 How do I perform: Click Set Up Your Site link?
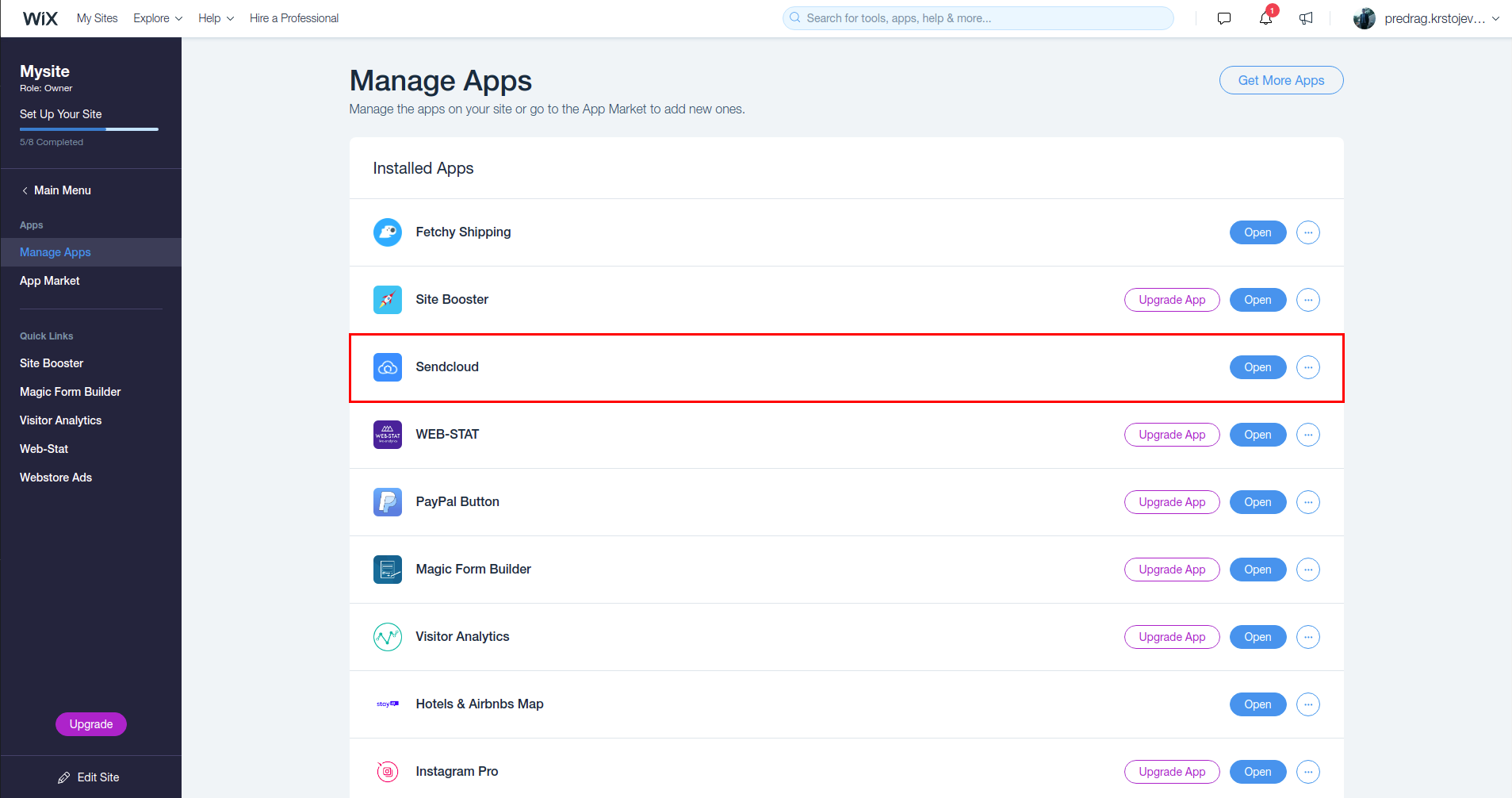61,114
